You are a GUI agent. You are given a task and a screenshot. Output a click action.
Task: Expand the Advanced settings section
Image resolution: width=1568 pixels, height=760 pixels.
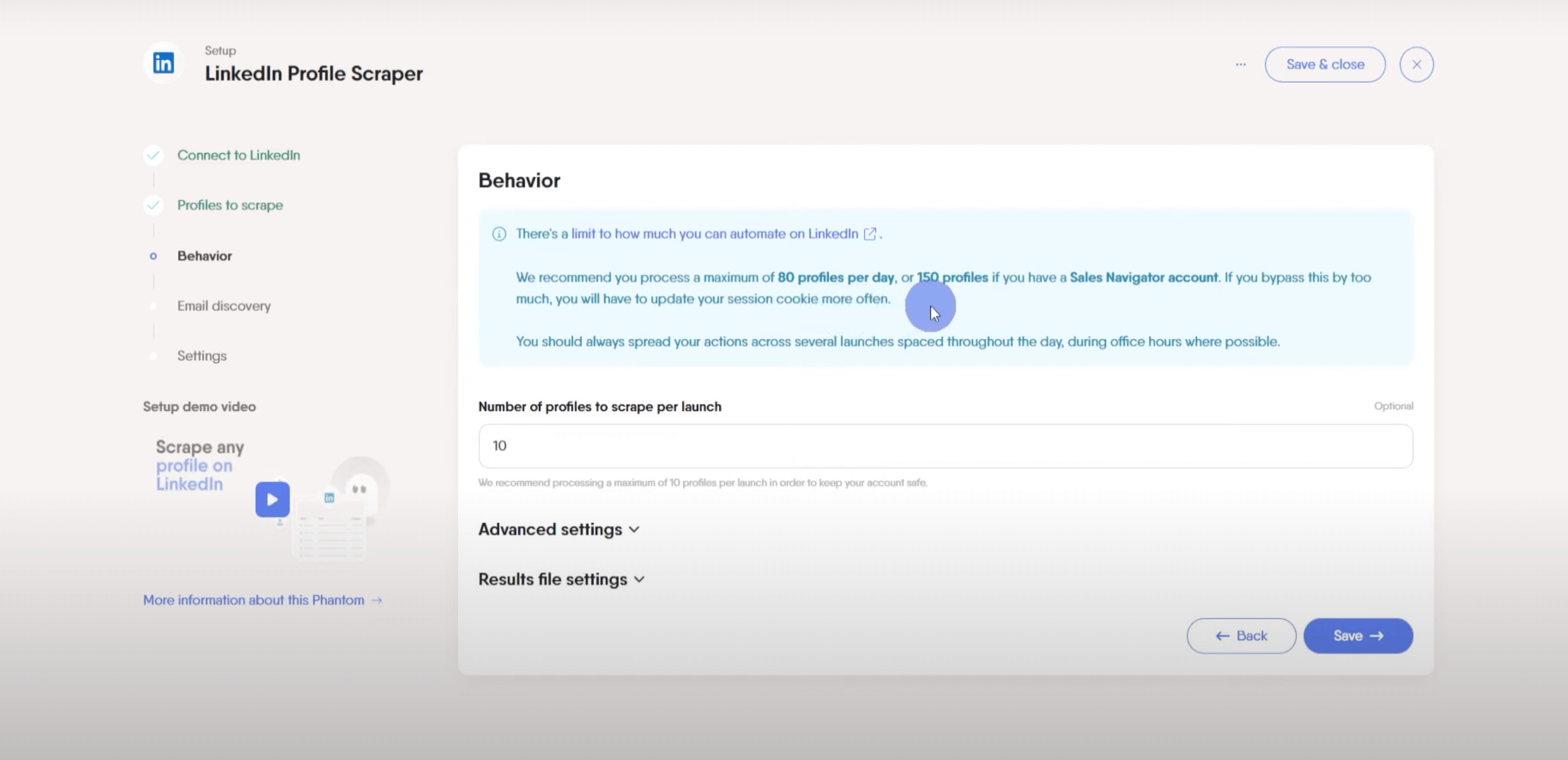pos(558,529)
